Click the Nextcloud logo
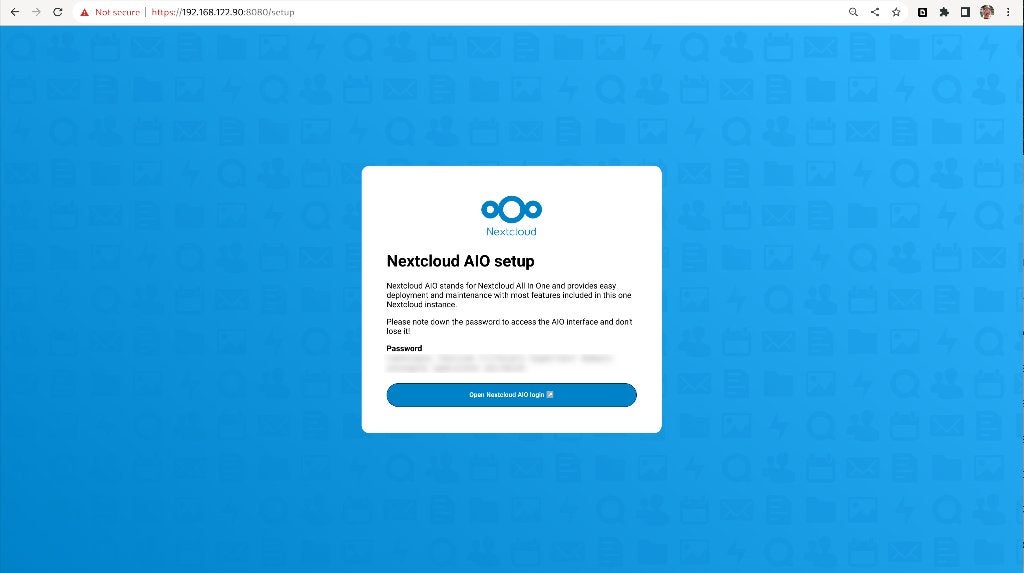The image size is (1024, 573). pyautogui.click(x=511, y=216)
